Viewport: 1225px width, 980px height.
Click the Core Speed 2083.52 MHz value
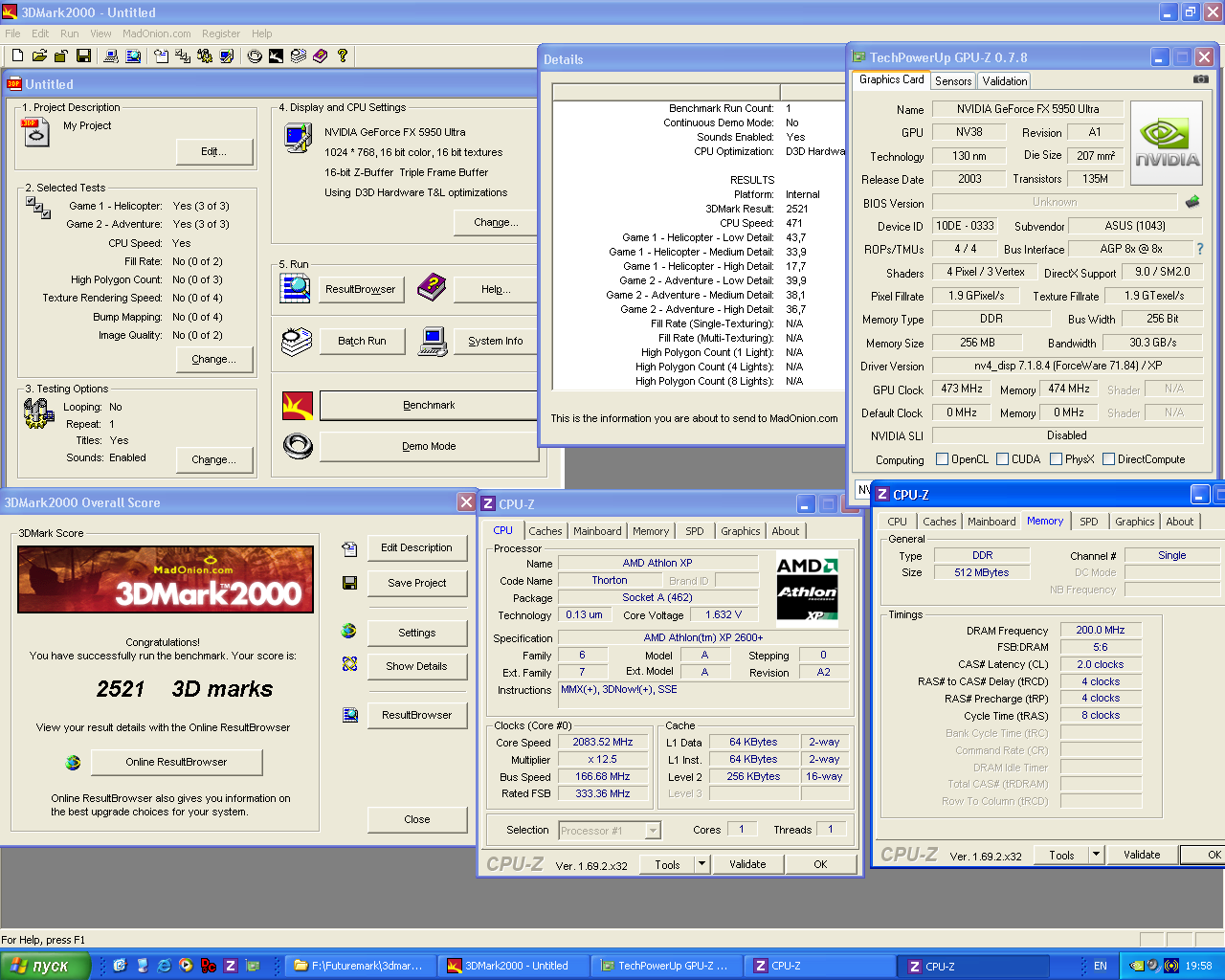pyautogui.click(x=603, y=743)
